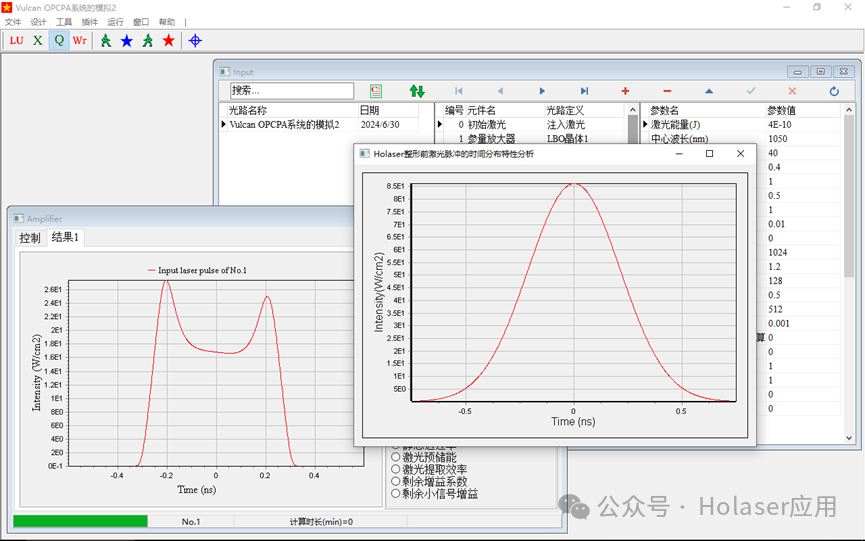Viewport: 865px width, 541px height.
Task: Open the 帮助 menu
Action: point(167,22)
